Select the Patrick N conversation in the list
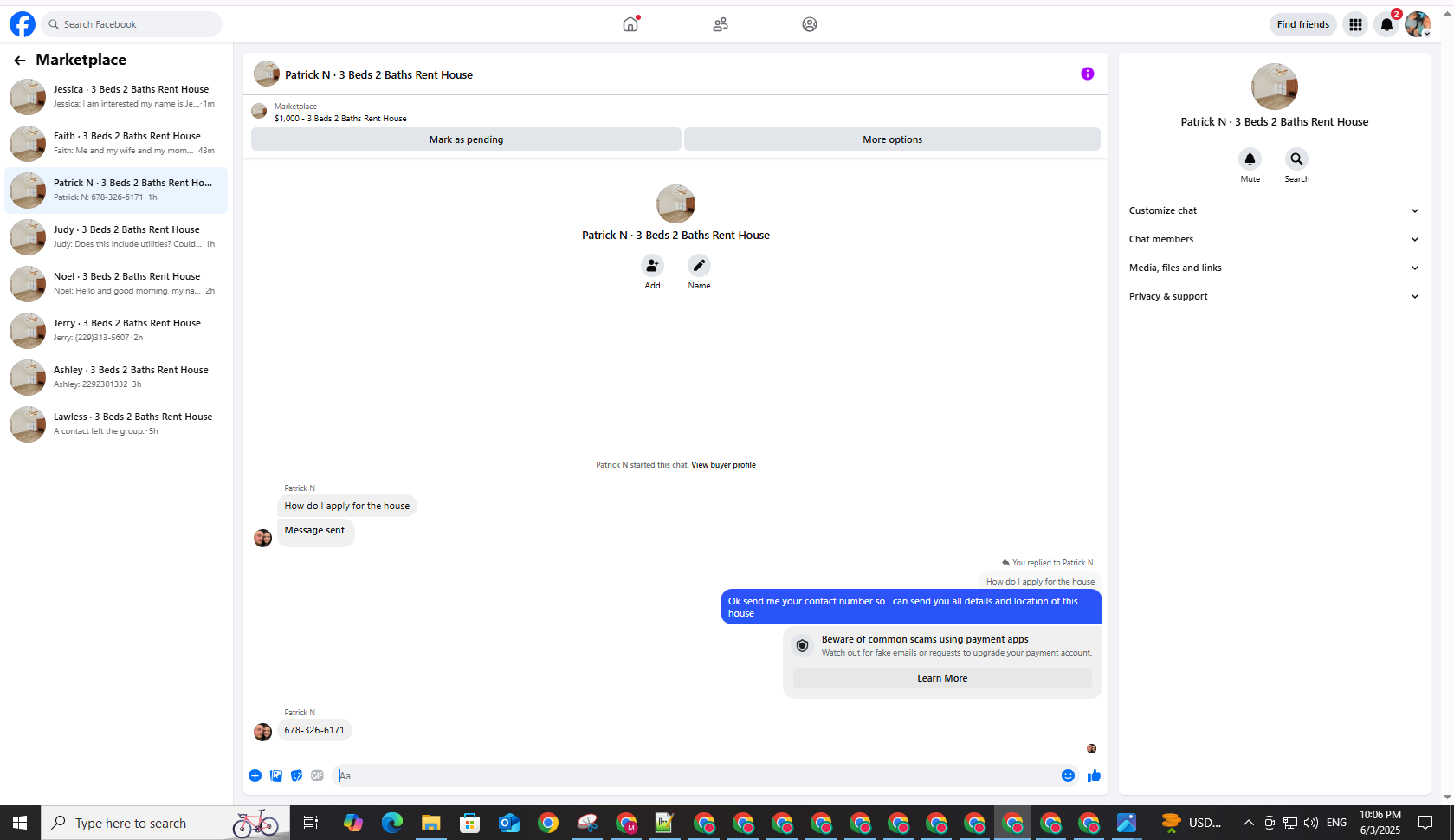This screenshot has height=840, width=1454. click(x=116, y=191)
